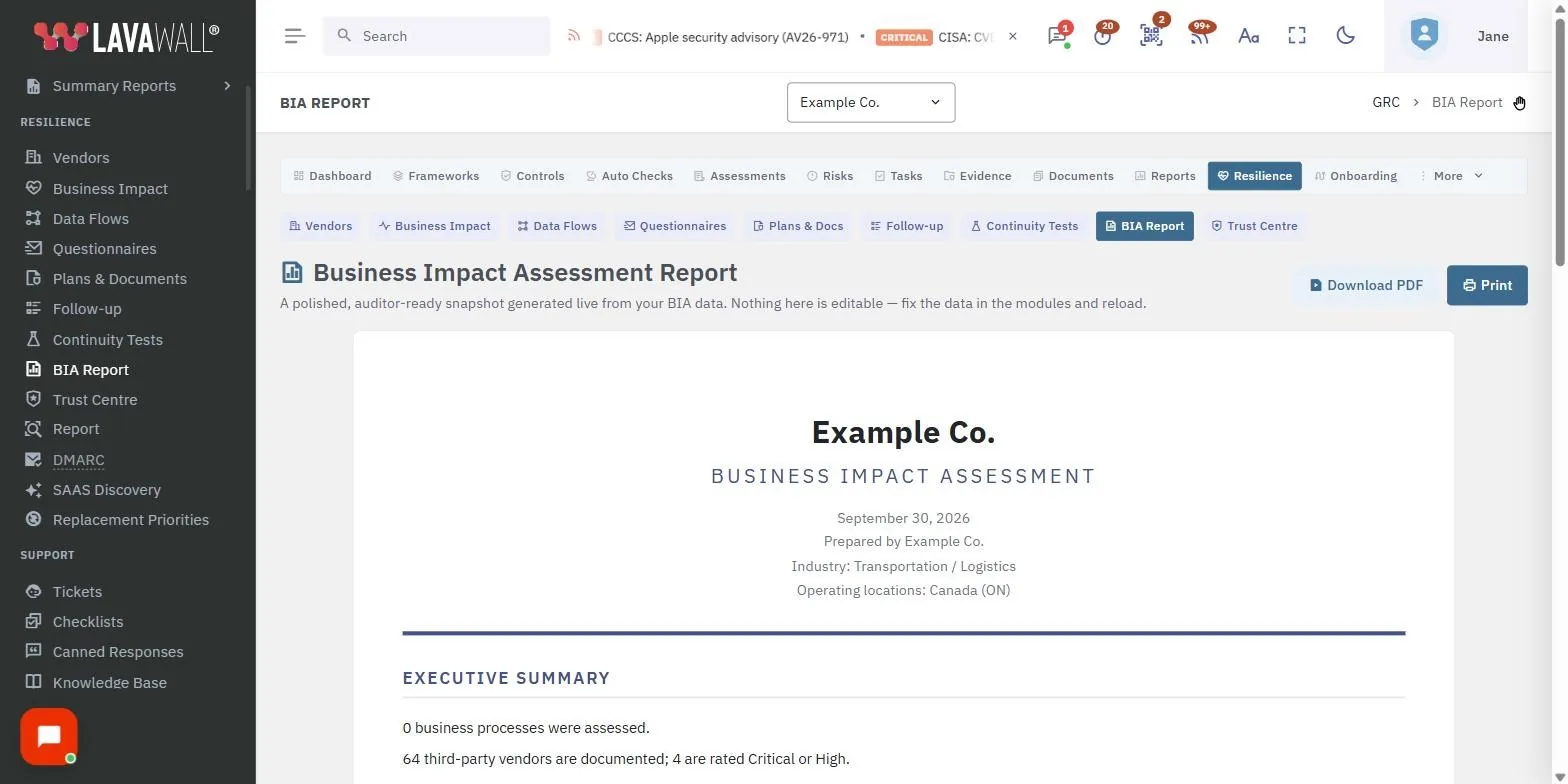1568x784 pixels.
Task: Click the Jane user name
Action: (1493, 36)
